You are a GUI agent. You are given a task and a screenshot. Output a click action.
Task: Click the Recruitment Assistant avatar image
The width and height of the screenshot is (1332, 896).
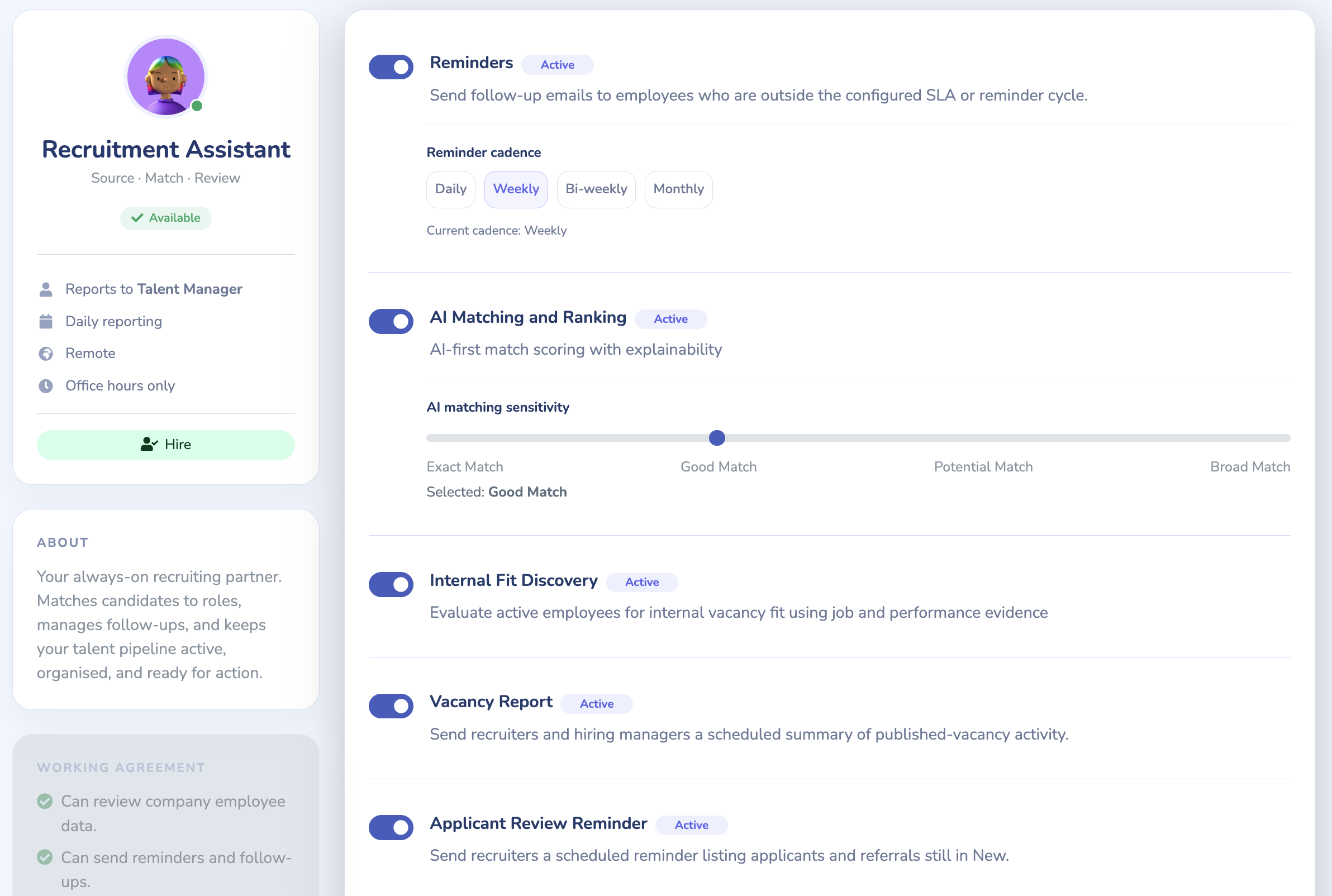tap(166, 77)
